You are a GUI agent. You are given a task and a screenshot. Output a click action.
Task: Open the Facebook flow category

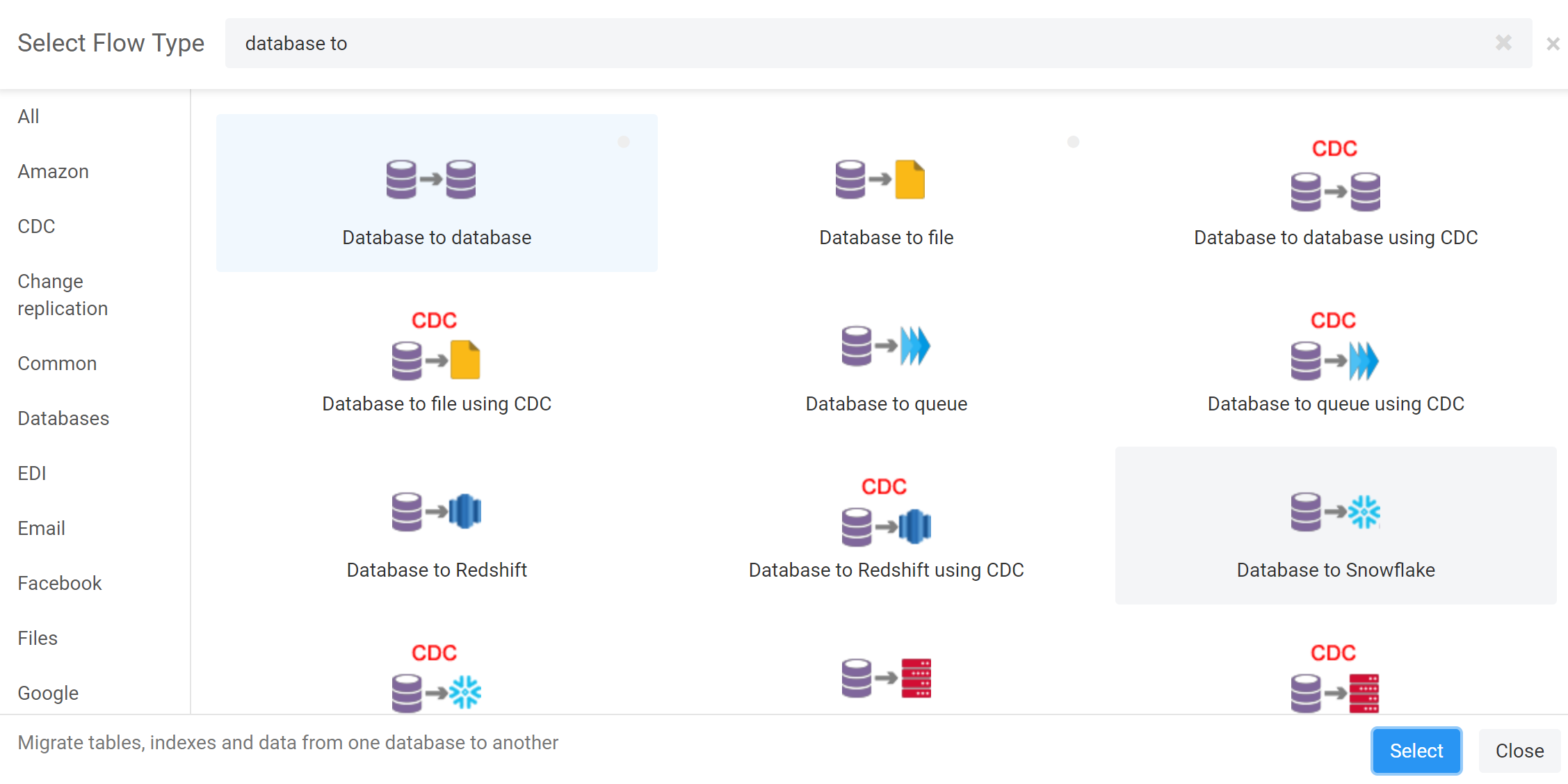60,583
